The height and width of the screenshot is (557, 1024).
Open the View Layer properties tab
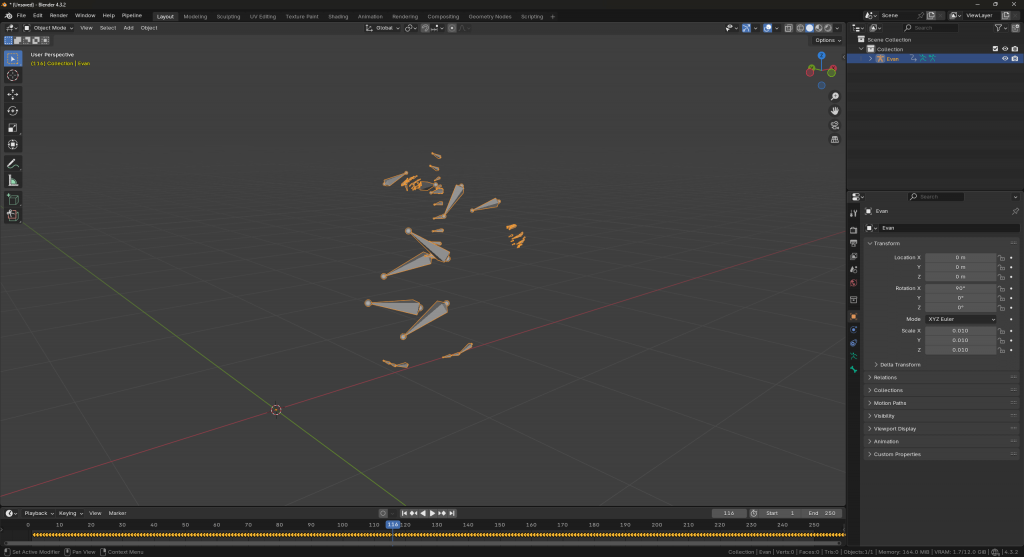854,257
